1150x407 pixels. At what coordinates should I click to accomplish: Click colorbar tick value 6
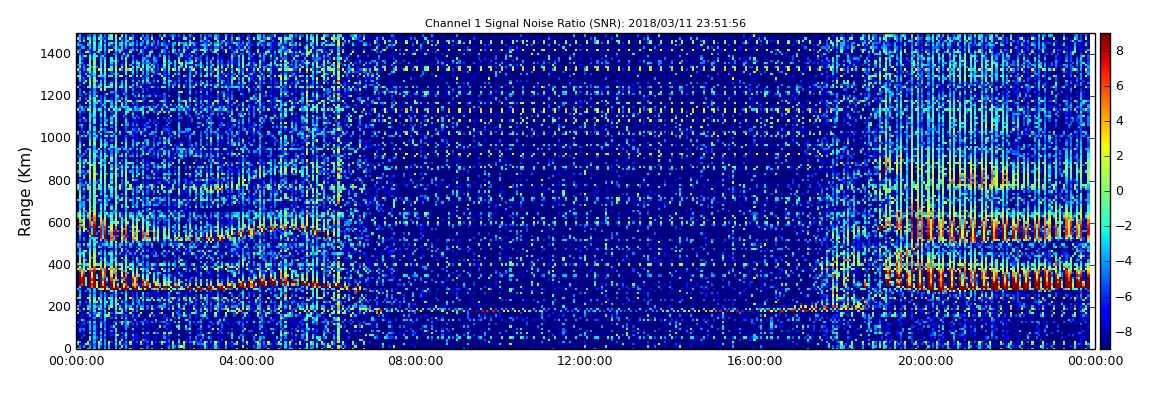click(1120, 86)
